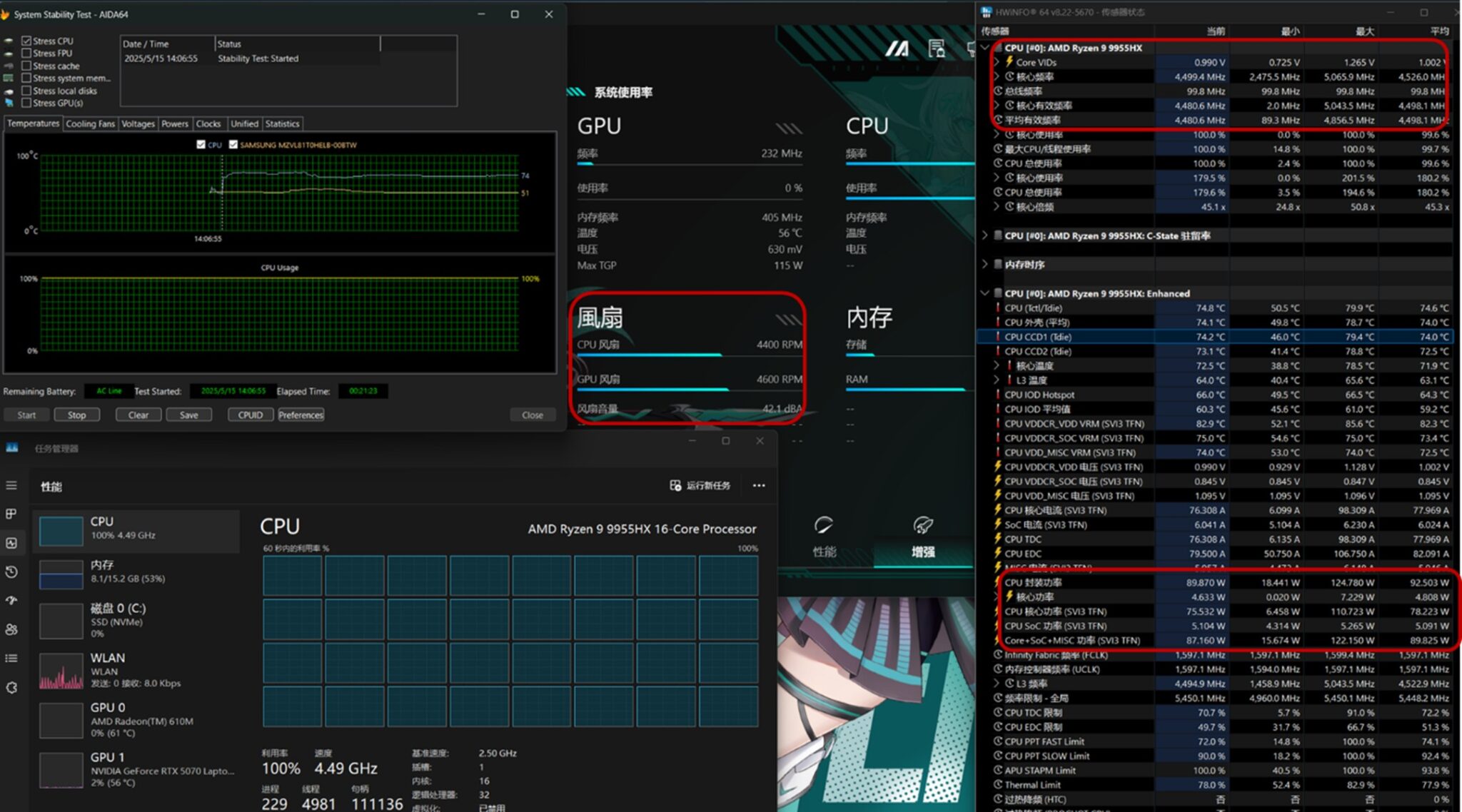This screenshot has height=812, width=1462.
Task: Select 性能 mode icon in control center
Action: click(824, 526)
